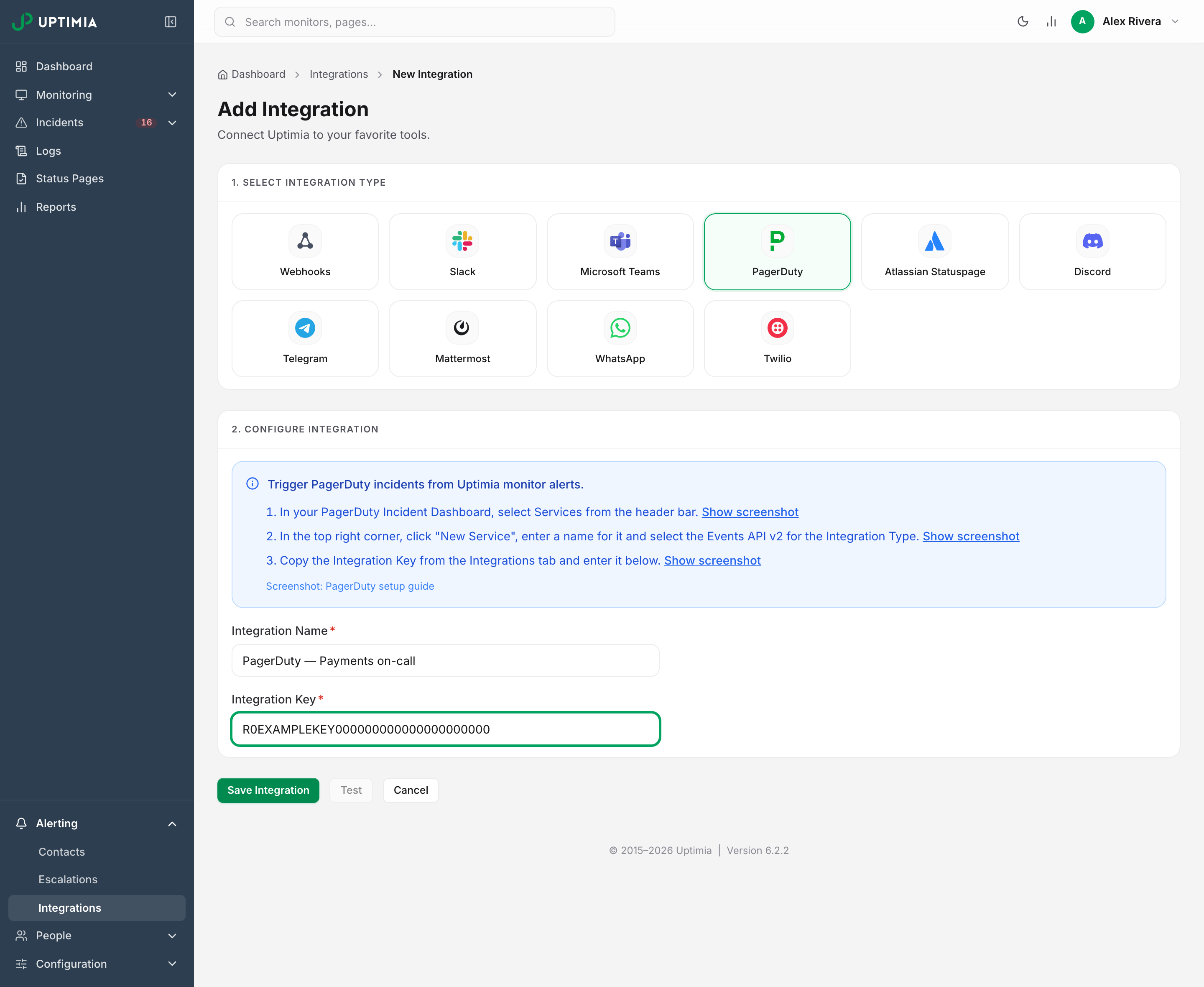Open Show screenshot link for step 2

(971, 536)
